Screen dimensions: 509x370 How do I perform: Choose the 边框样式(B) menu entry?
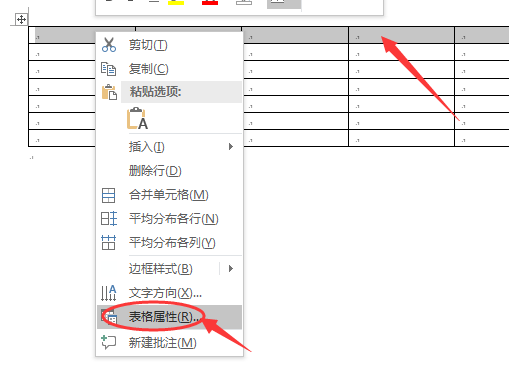tap(161, 269)
